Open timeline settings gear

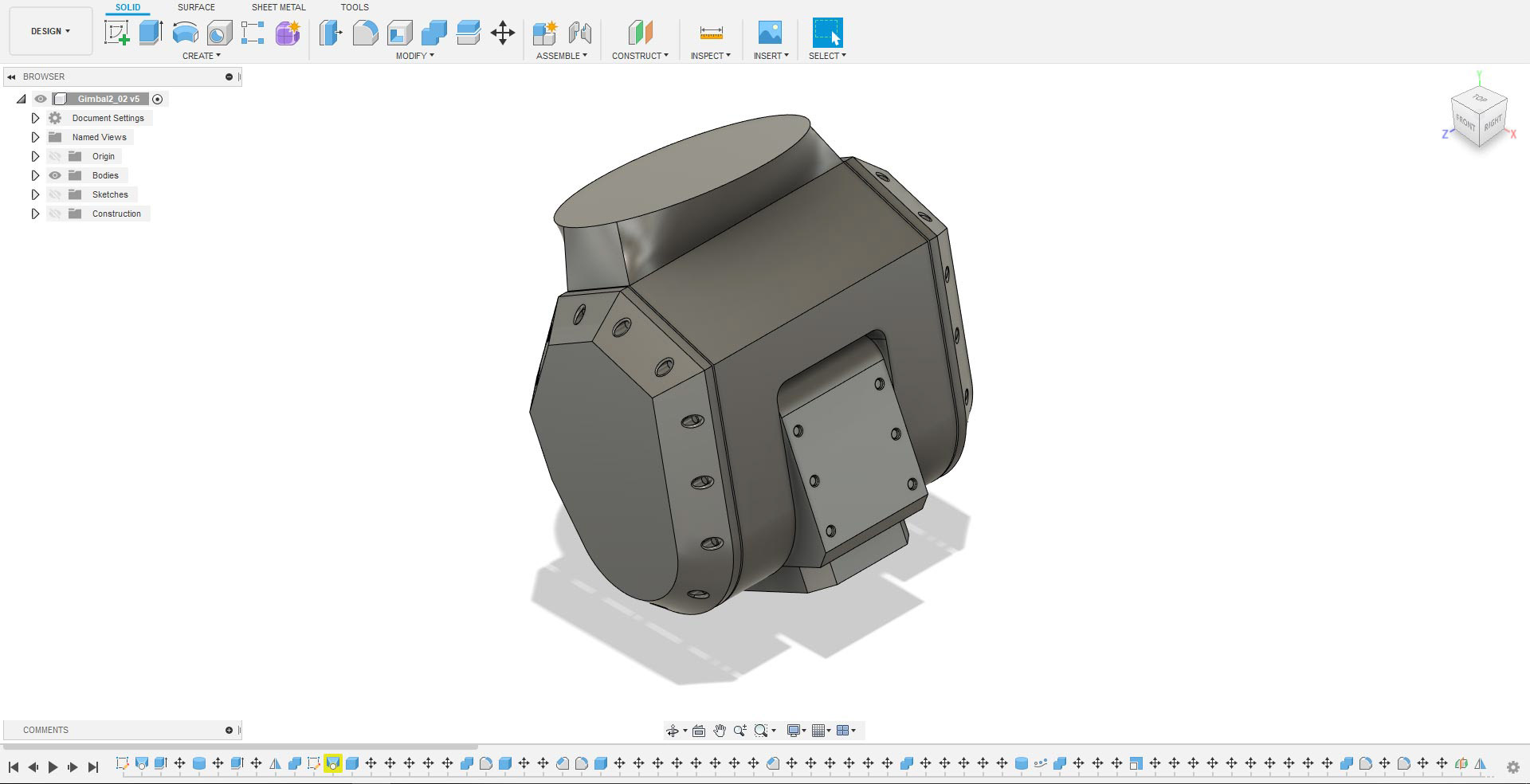[1512, 767]
